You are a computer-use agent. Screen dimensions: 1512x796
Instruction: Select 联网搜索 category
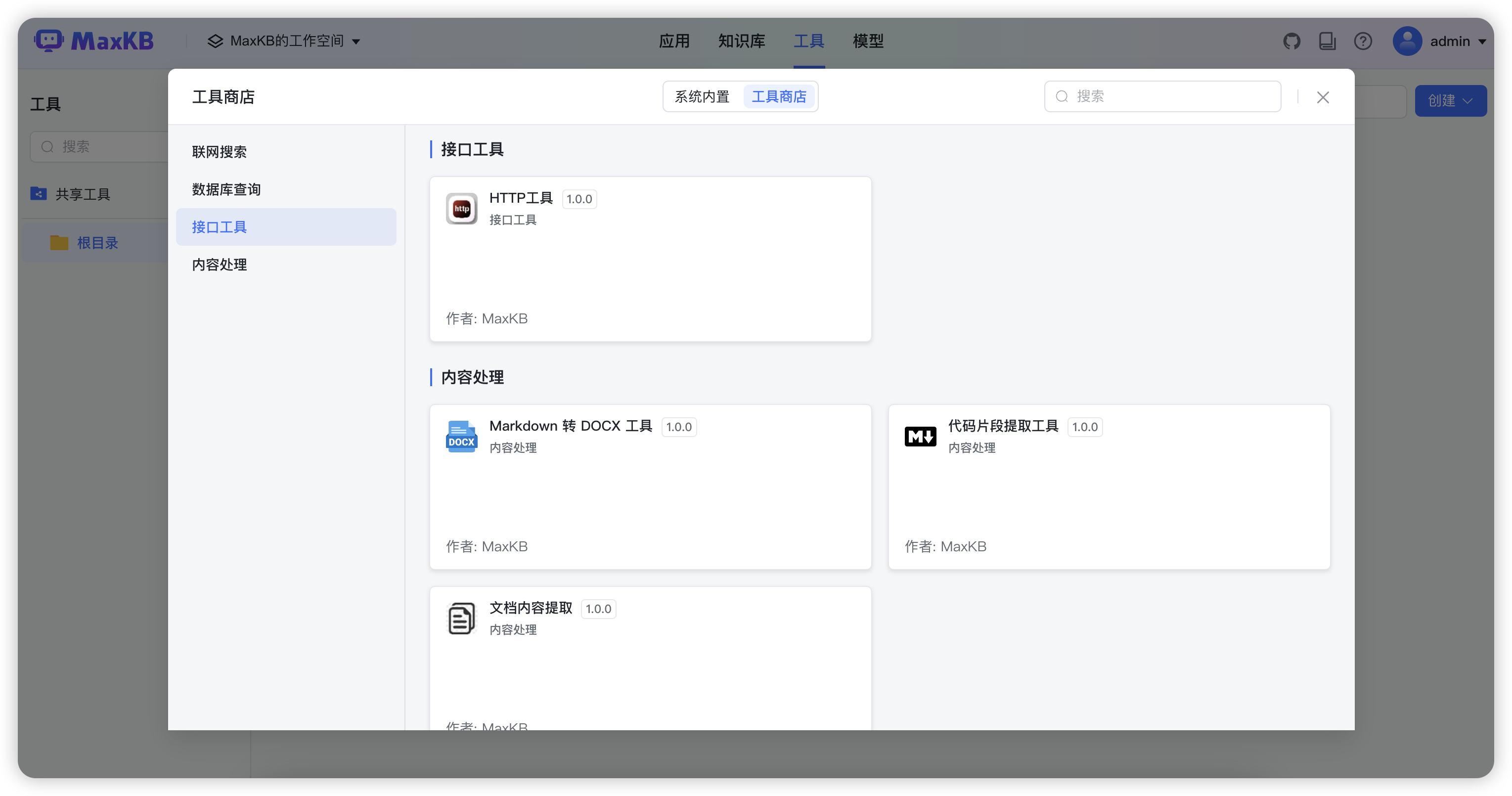click(x=220, y=151)
